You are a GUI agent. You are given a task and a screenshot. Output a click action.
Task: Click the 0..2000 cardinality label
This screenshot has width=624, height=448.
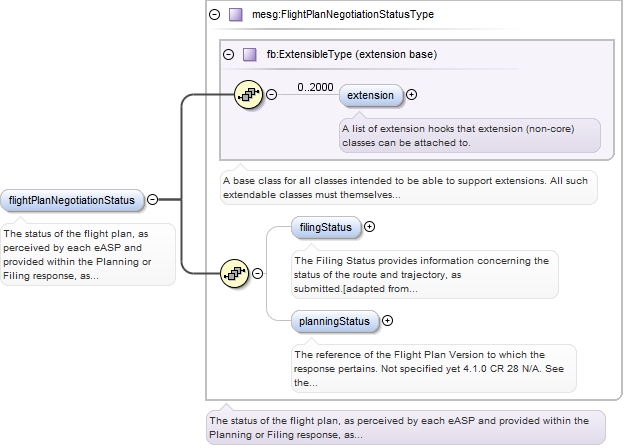point(314,87)
